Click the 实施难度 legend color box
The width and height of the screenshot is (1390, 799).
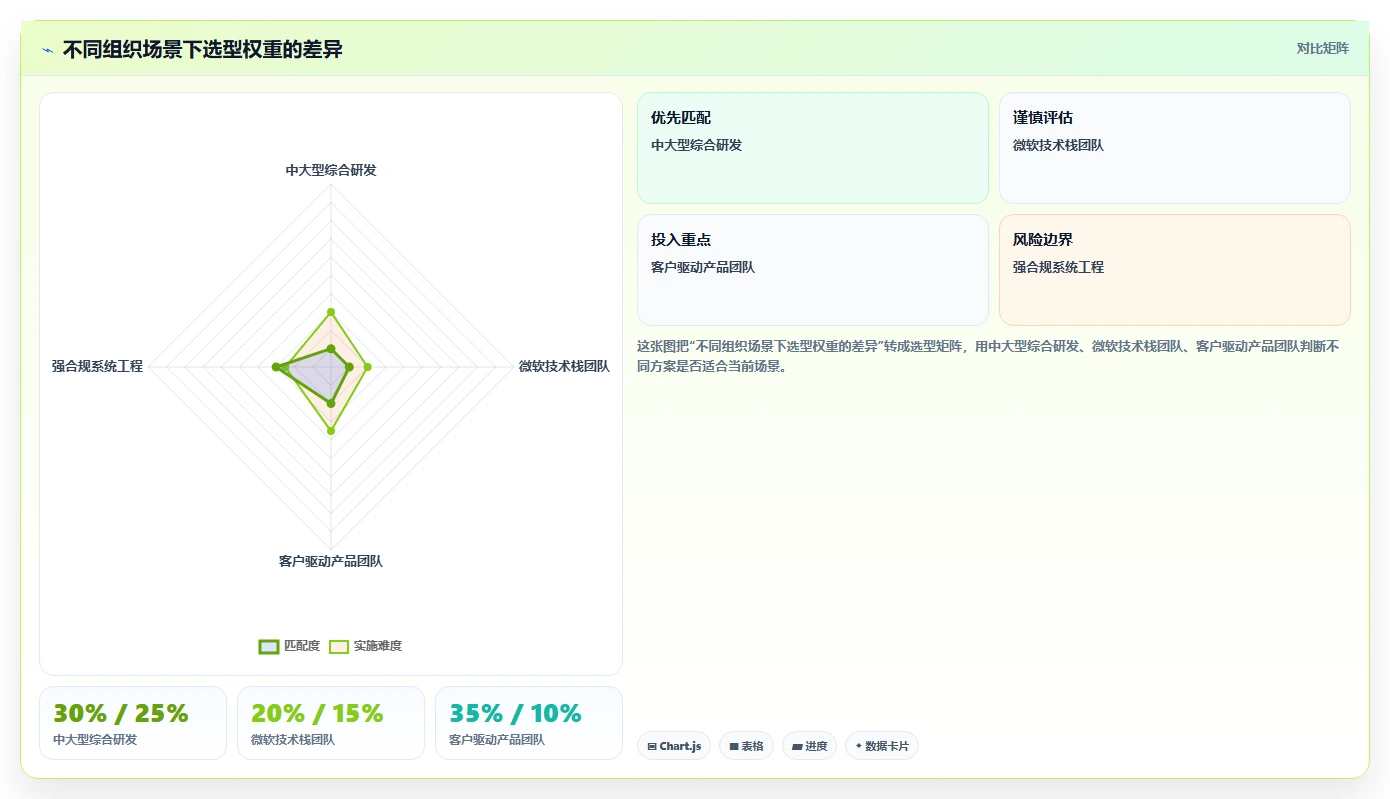[x=339, y=646]
